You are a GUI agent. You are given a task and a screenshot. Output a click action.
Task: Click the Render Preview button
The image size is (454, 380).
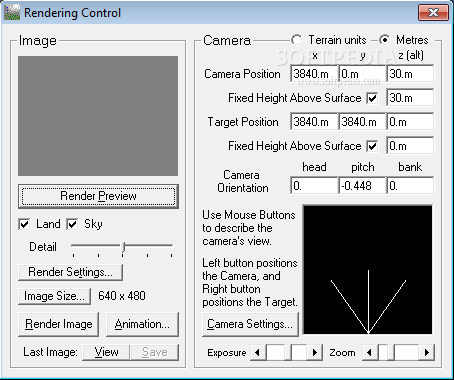click(x=98, y=196)
